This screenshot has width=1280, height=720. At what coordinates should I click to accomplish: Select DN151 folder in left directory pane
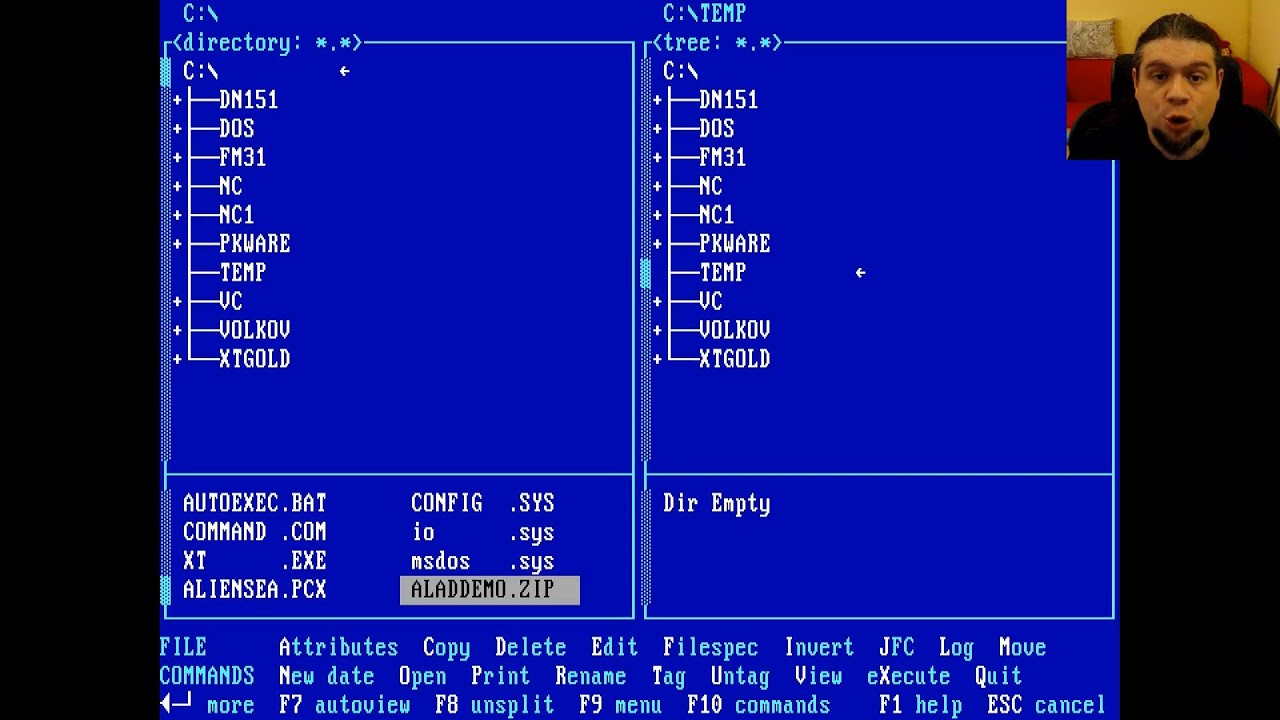248,100
